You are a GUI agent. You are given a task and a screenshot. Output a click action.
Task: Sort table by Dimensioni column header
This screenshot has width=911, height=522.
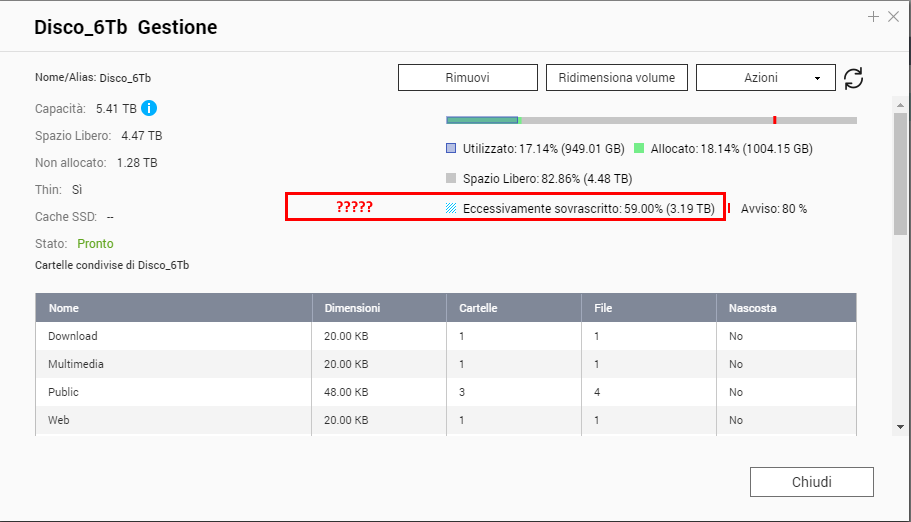[351, 308]
